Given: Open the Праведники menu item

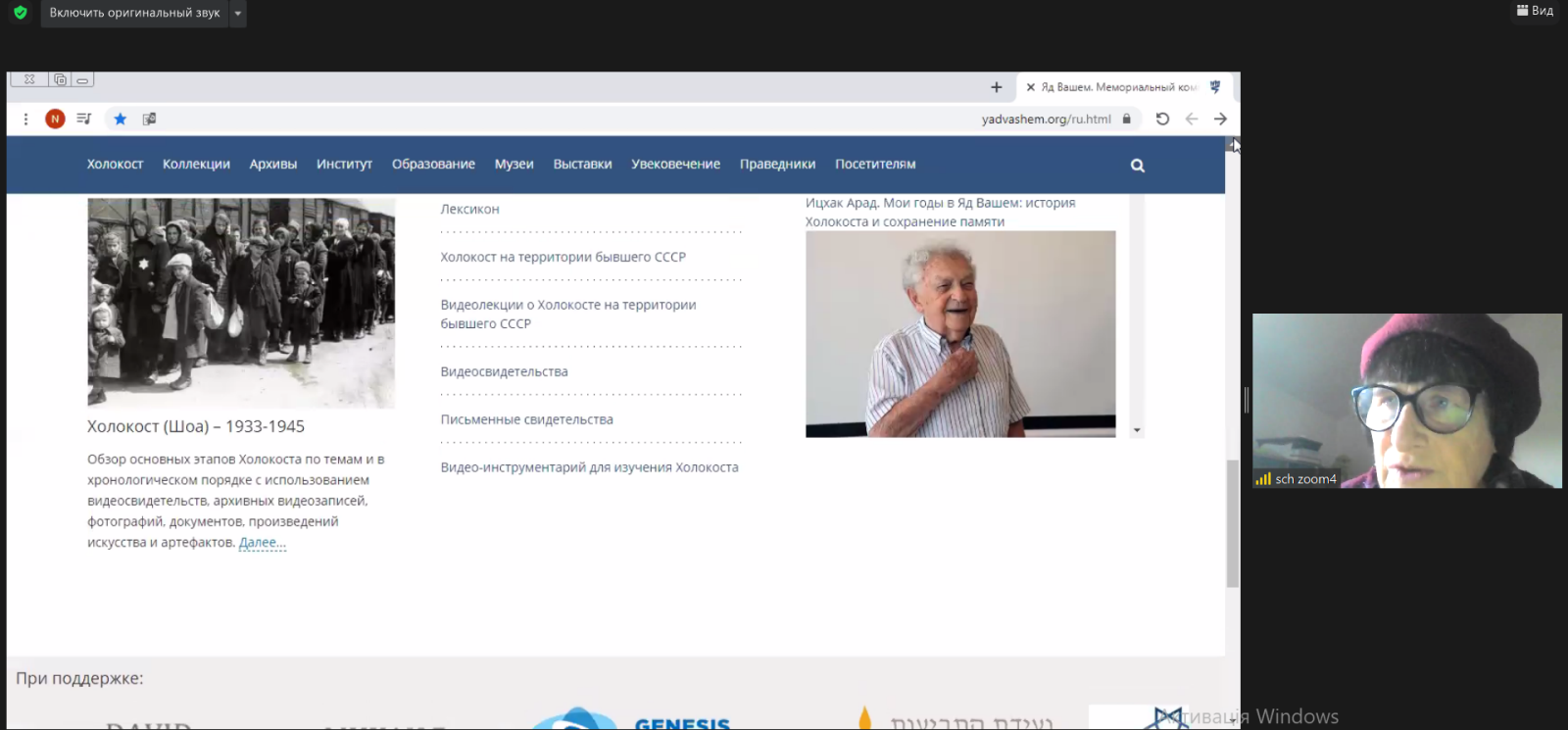Looking at the screenshot, I should (x=777, y=165).
